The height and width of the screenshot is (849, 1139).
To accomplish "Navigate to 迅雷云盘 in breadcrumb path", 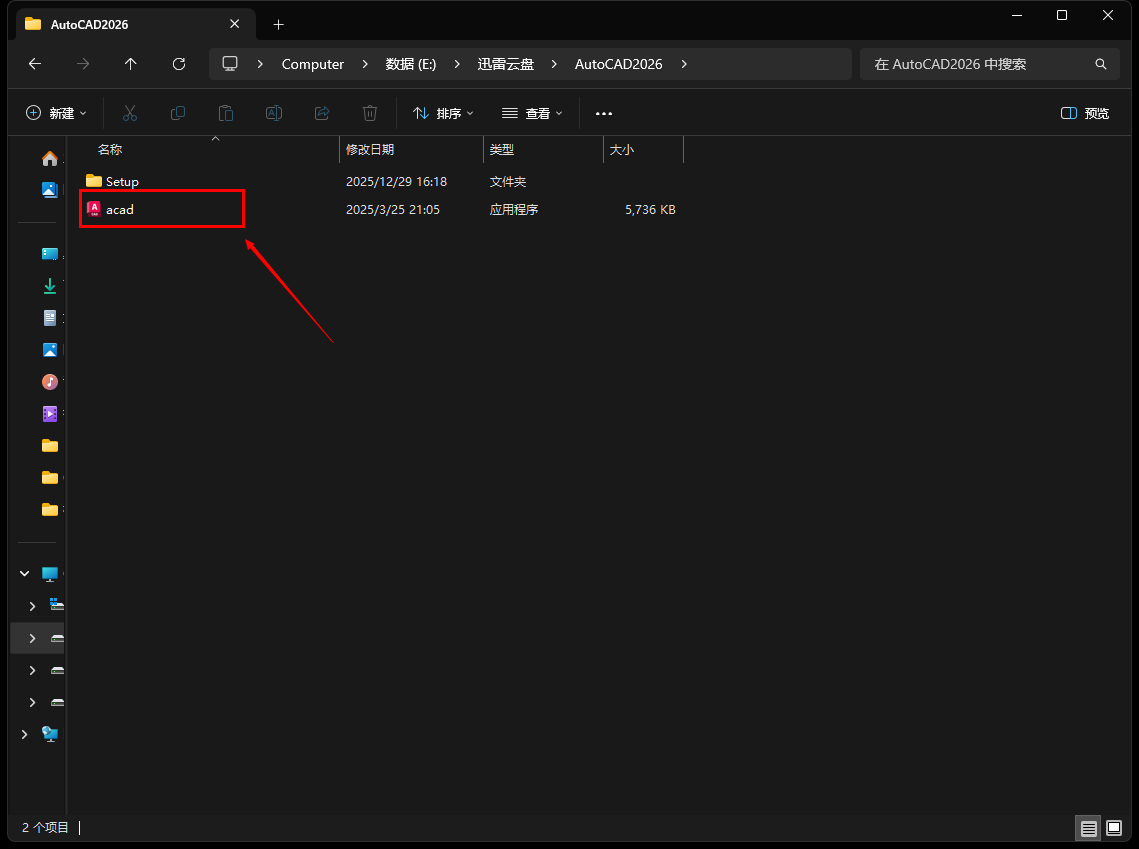I will (x=507, y=64).
